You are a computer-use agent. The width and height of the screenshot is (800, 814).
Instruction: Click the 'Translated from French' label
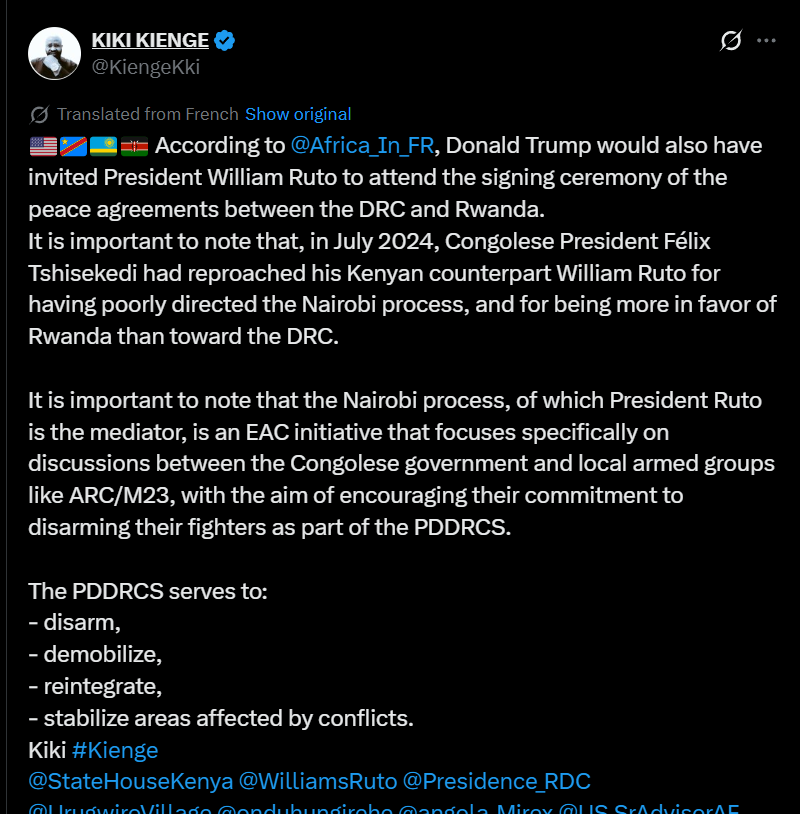[x=148, y=114]
